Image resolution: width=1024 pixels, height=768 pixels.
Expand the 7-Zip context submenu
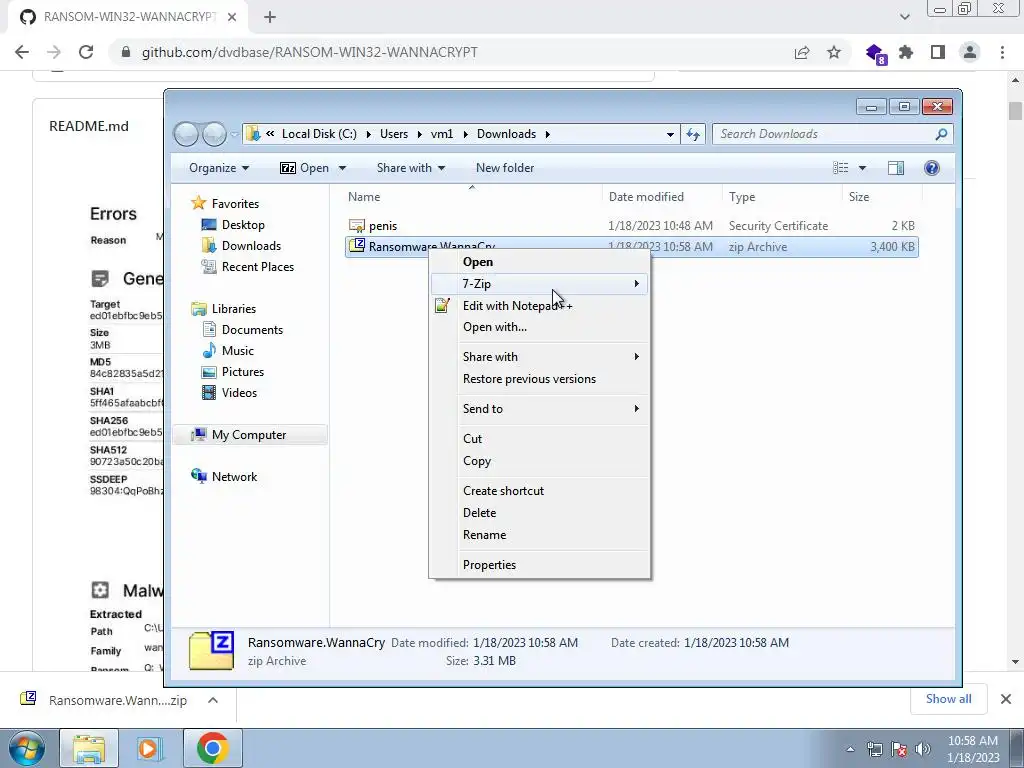(x=539, y=284)
